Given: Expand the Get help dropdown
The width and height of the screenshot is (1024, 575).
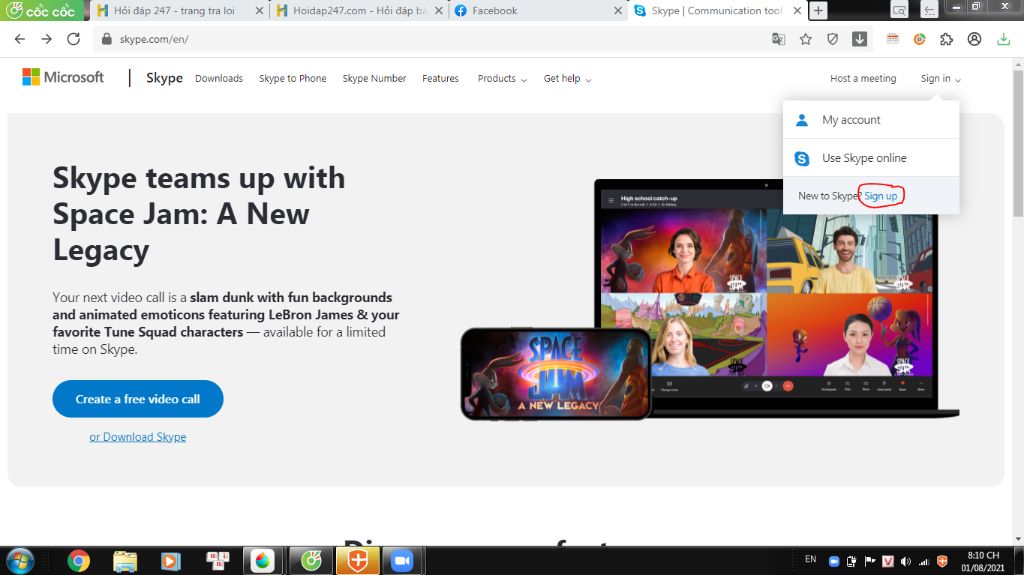Looking at the screenshot, I should click(567, 79).
